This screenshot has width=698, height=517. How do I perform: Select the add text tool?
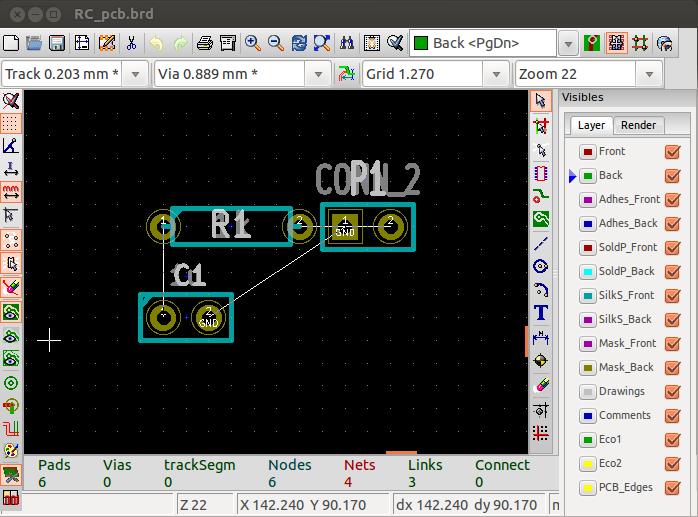coord(541,313)
